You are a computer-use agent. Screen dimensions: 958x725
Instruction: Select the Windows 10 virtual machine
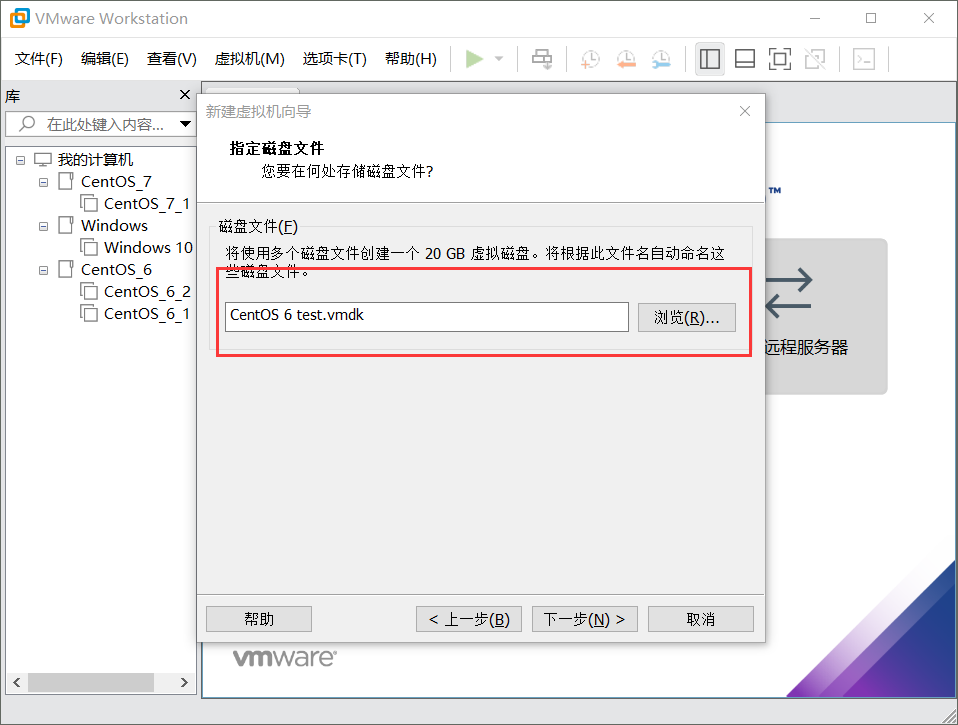coord(148,247)
